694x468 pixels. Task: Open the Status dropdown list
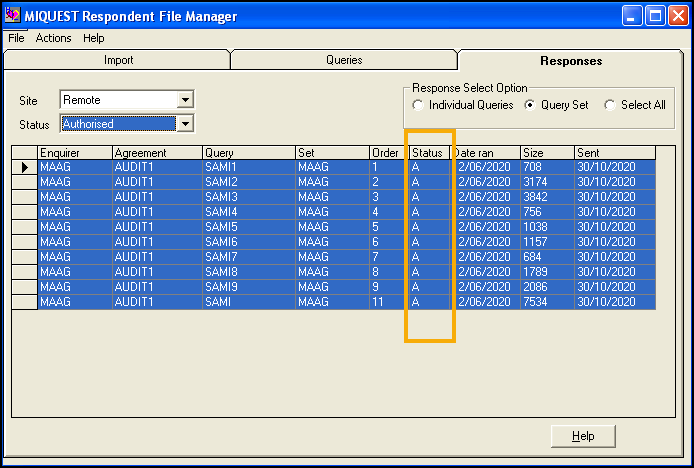coord(184,124)
